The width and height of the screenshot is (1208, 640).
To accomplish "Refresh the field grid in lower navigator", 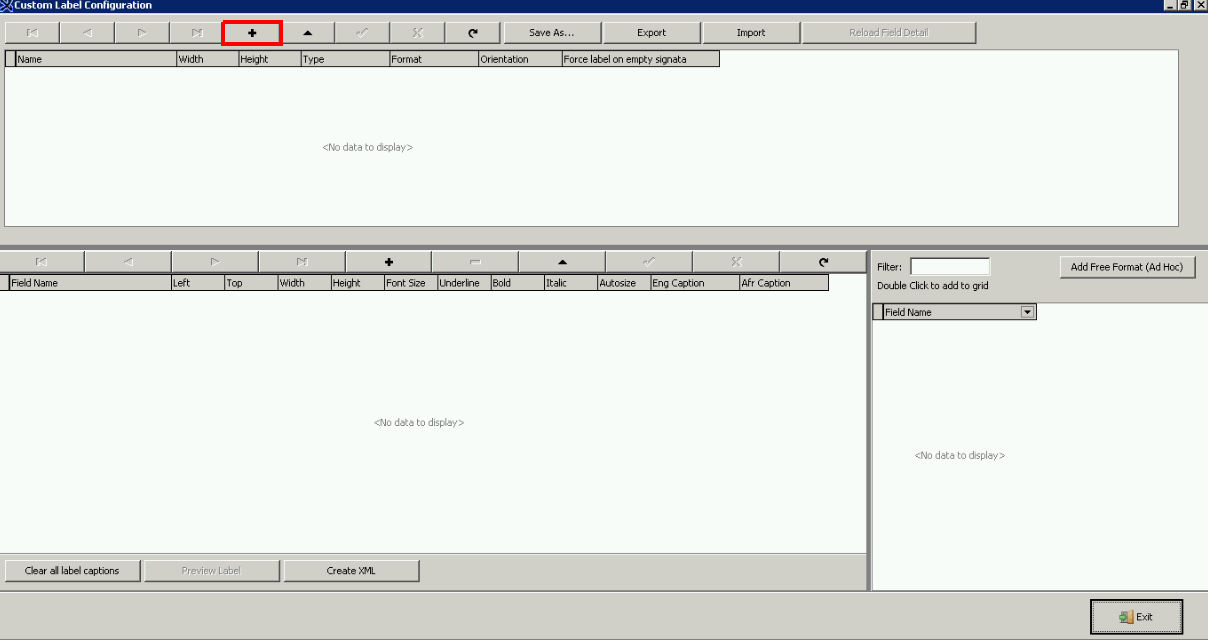I will pyautogui.click(x=823, y=262).
